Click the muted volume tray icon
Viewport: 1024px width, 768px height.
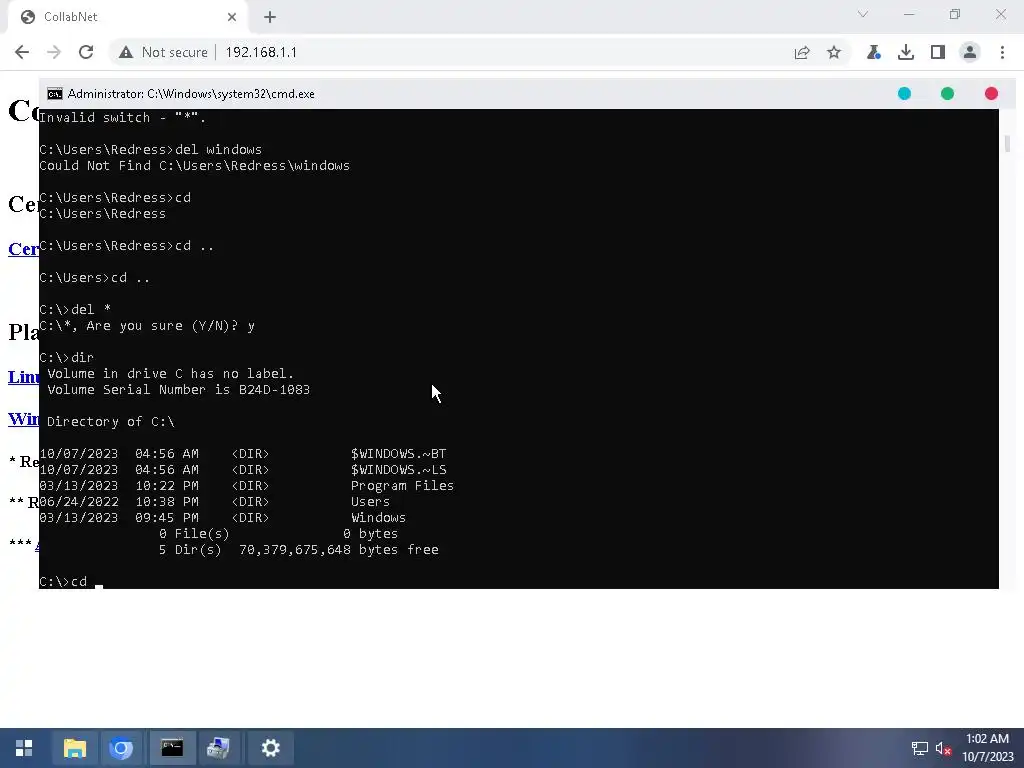943,748
